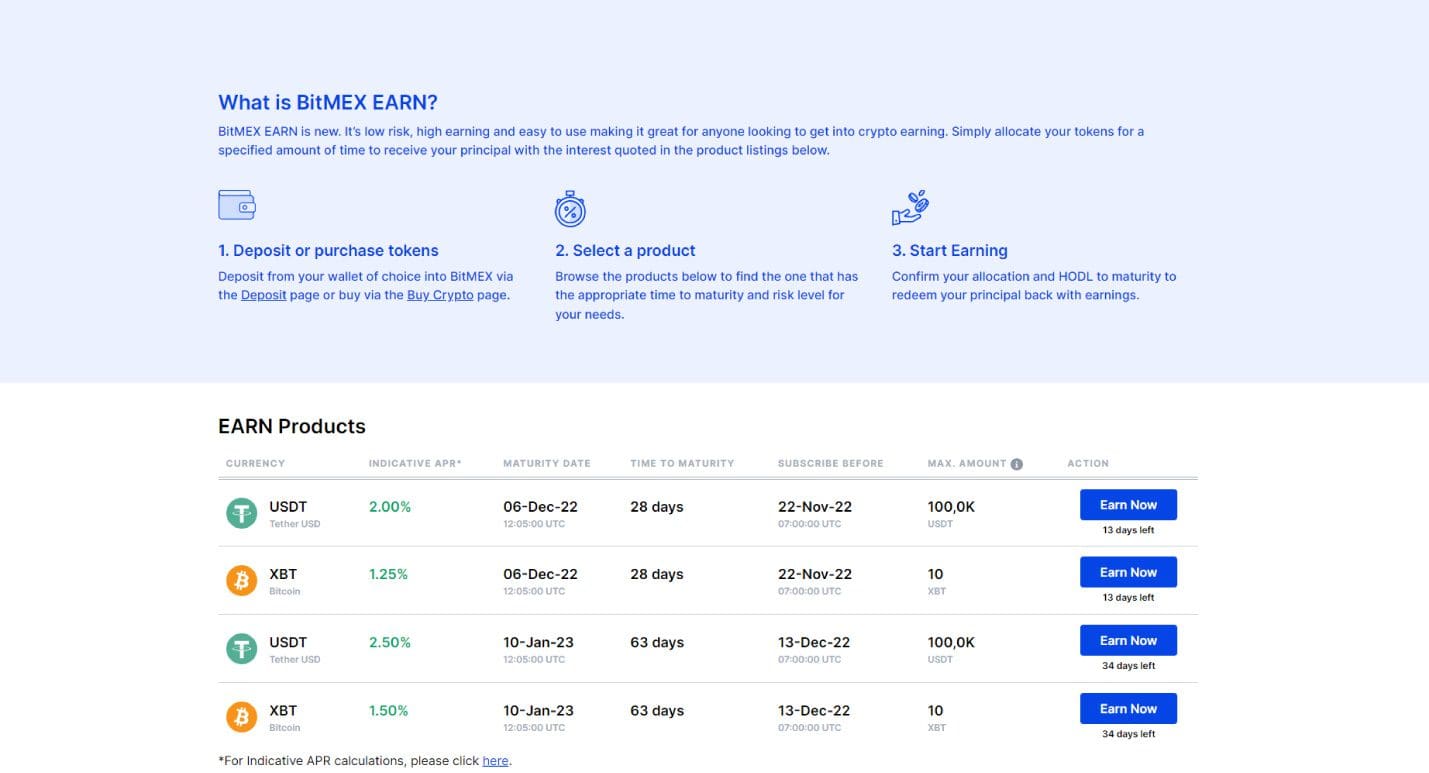Click max amount 10 in XBT 1.50% row
This screenshot has height=773, width=1429.
click(936, 711)
